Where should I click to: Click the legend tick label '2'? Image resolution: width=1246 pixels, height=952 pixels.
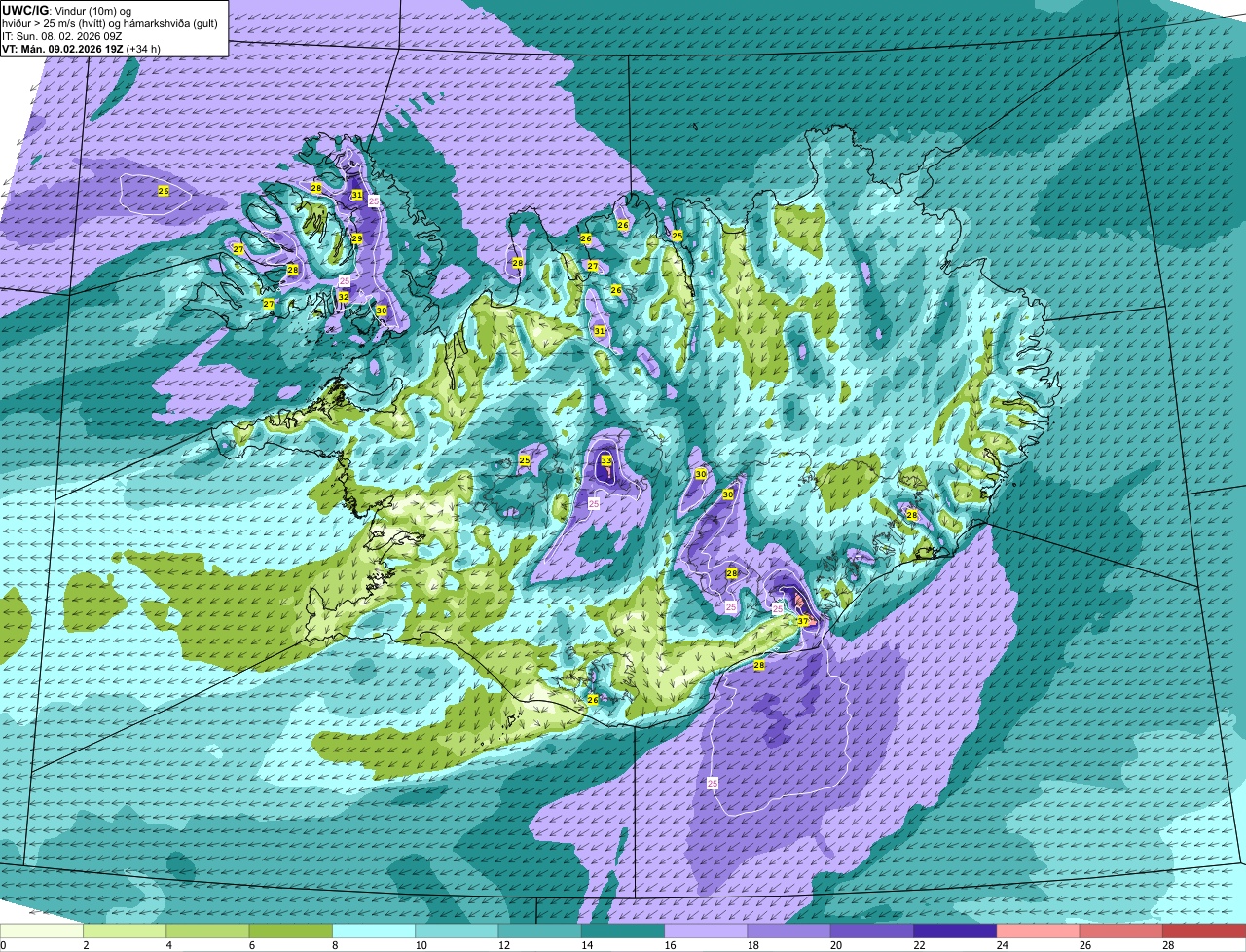pyautogui.click(x=86, y=945)
